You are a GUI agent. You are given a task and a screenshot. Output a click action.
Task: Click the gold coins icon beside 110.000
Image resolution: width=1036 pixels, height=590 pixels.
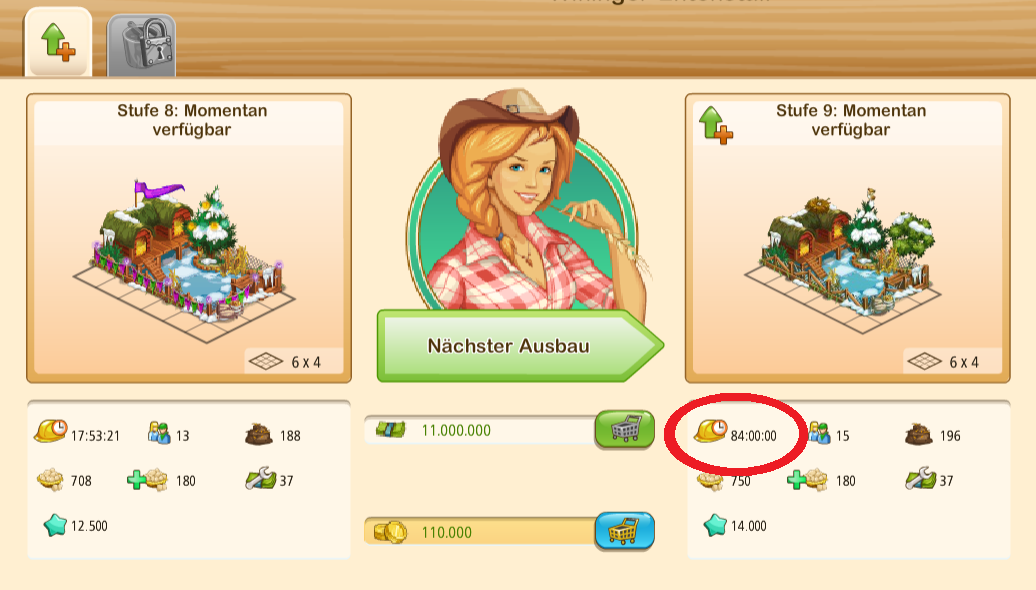[x=390, y=532]
